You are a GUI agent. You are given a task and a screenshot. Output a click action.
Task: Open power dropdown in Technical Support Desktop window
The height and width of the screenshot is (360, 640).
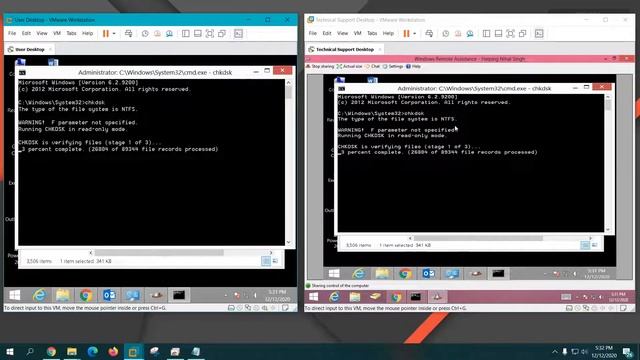pos(414,33)
